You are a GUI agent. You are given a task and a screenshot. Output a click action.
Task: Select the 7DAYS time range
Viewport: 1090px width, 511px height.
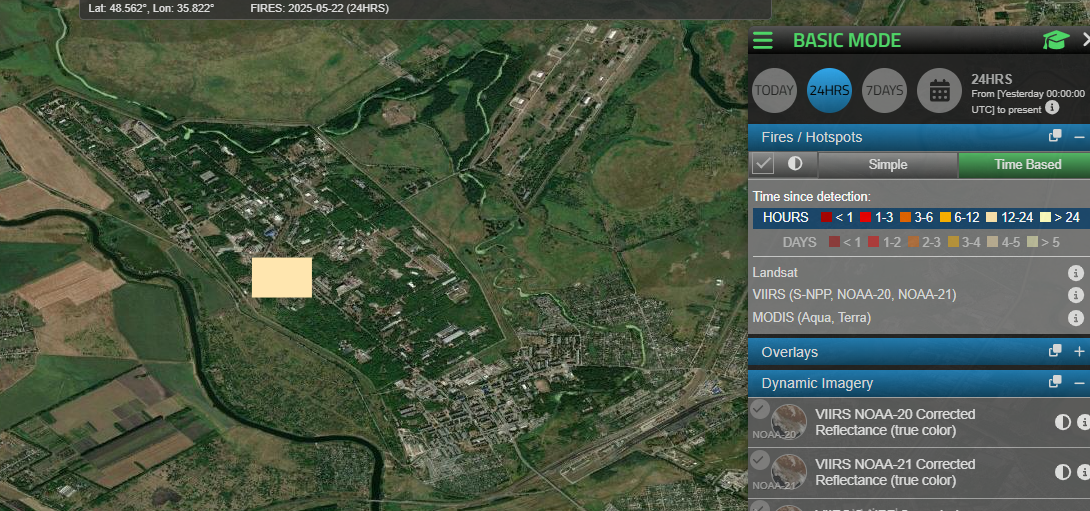884,90
